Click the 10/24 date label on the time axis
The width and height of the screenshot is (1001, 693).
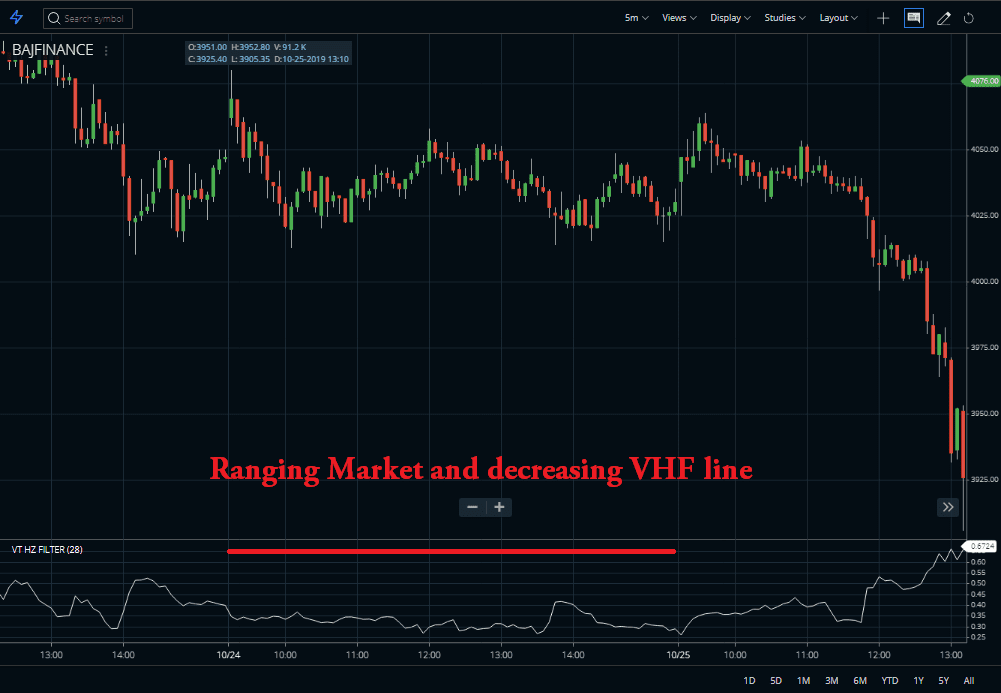point(228,655)
